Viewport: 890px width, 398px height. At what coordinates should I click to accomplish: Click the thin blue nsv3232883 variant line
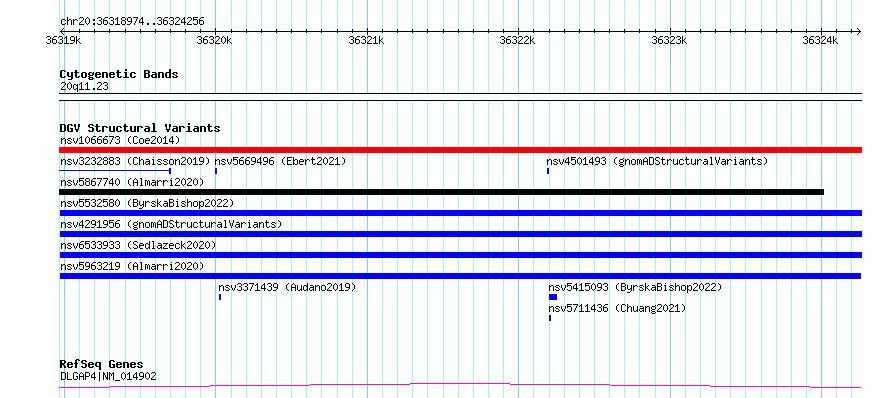[x=115, y=170]
